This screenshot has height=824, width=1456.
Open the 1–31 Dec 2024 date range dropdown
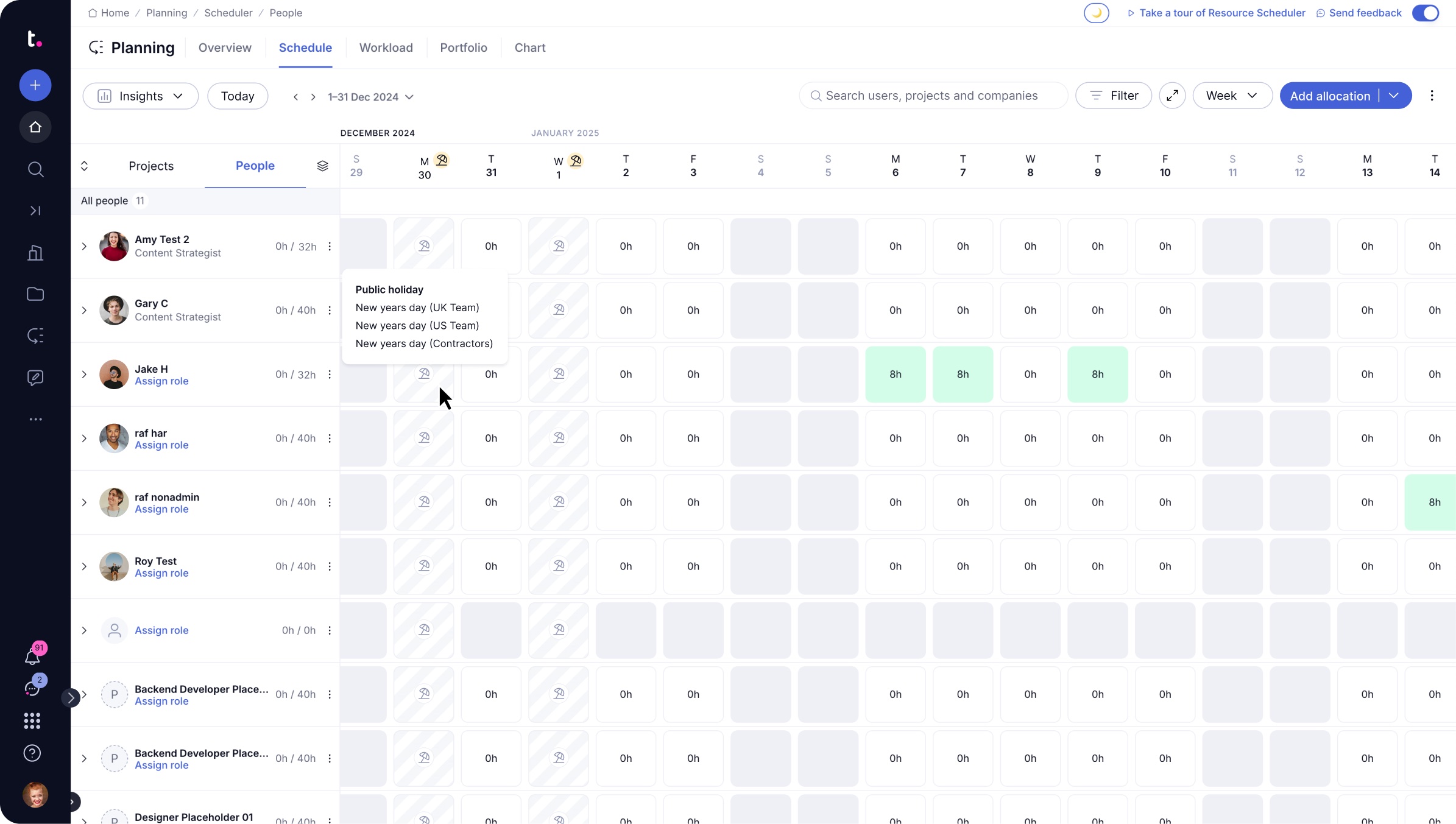[x=370, y=97]
